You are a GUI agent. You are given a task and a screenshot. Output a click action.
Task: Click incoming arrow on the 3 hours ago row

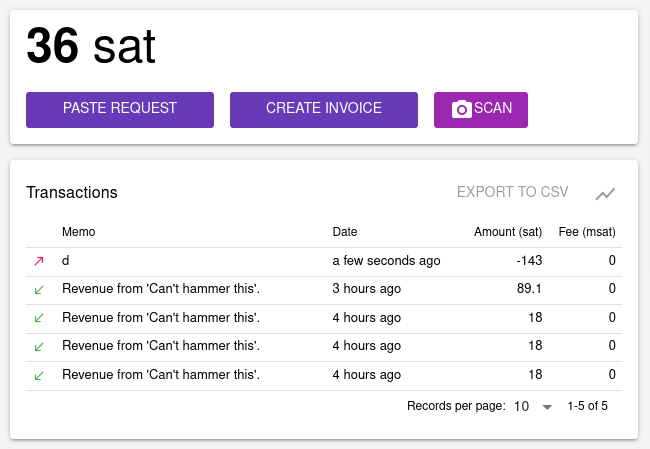(x=39, y=289)
